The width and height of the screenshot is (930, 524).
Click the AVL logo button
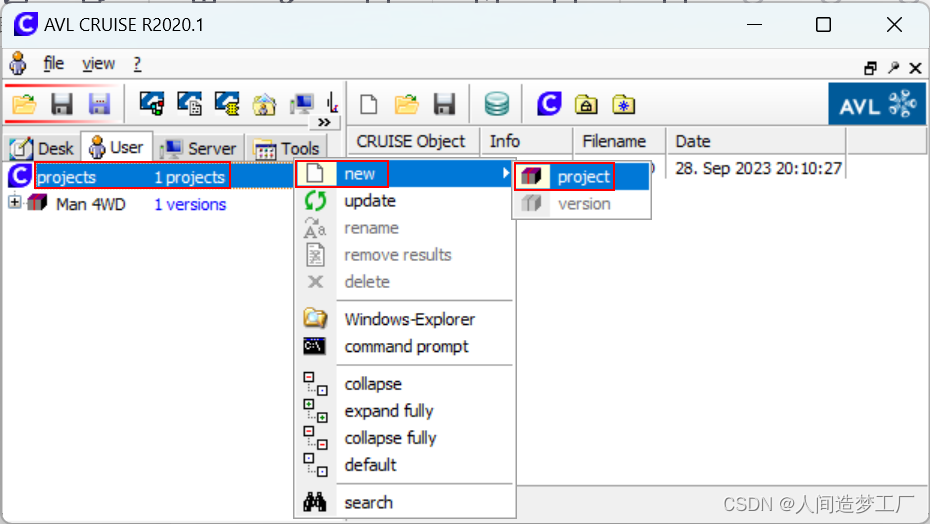click(x=877, y=104)
